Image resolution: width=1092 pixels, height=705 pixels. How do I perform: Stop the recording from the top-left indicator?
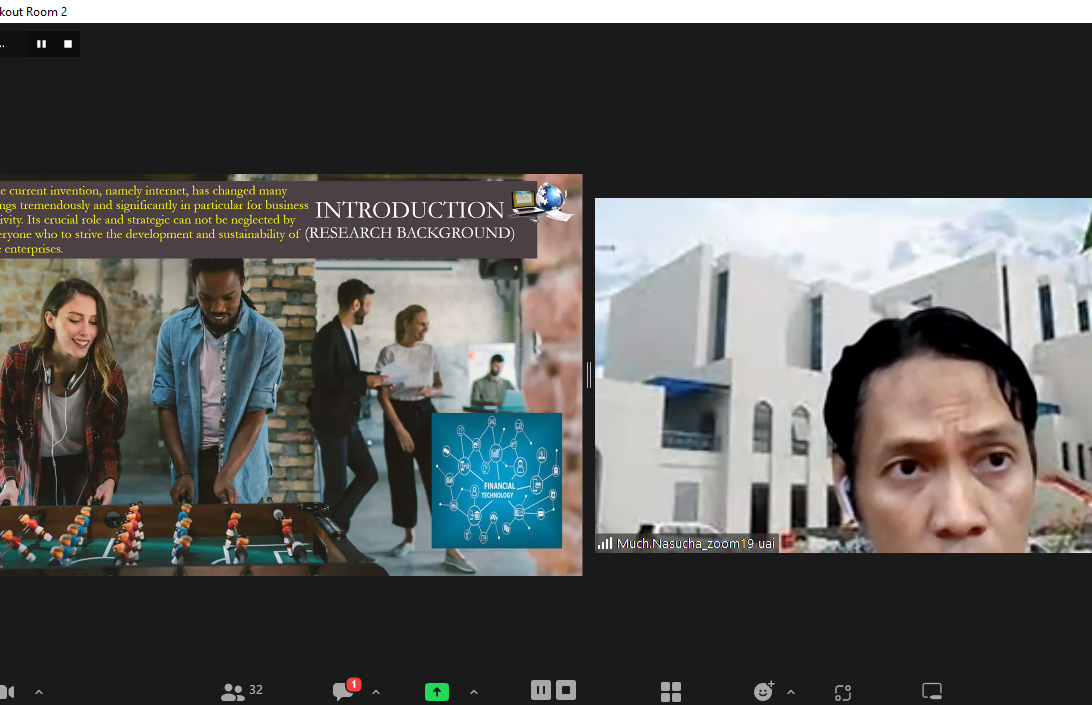click(68, 44)
